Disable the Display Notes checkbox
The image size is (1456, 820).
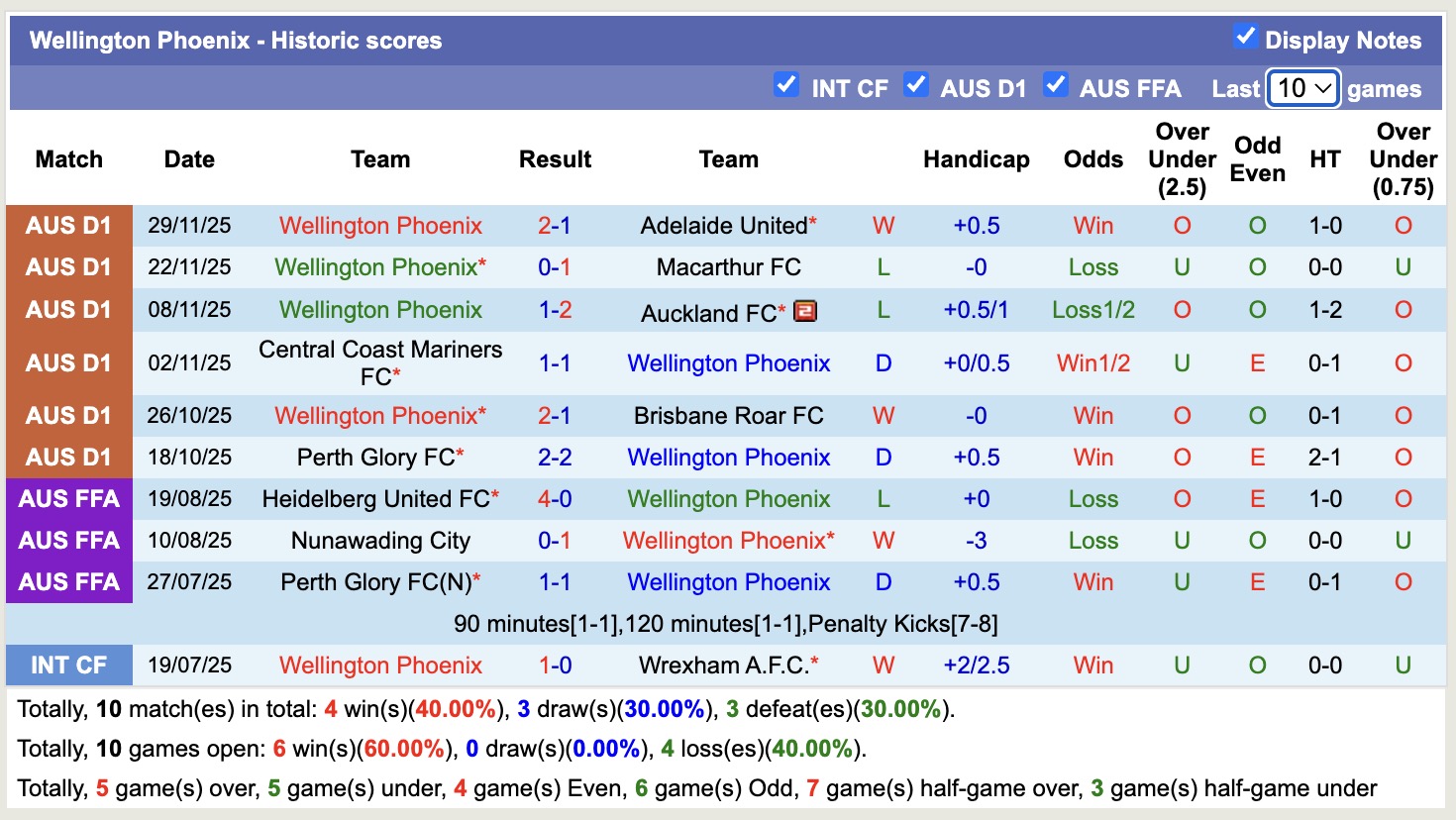tap(1244, 38)
